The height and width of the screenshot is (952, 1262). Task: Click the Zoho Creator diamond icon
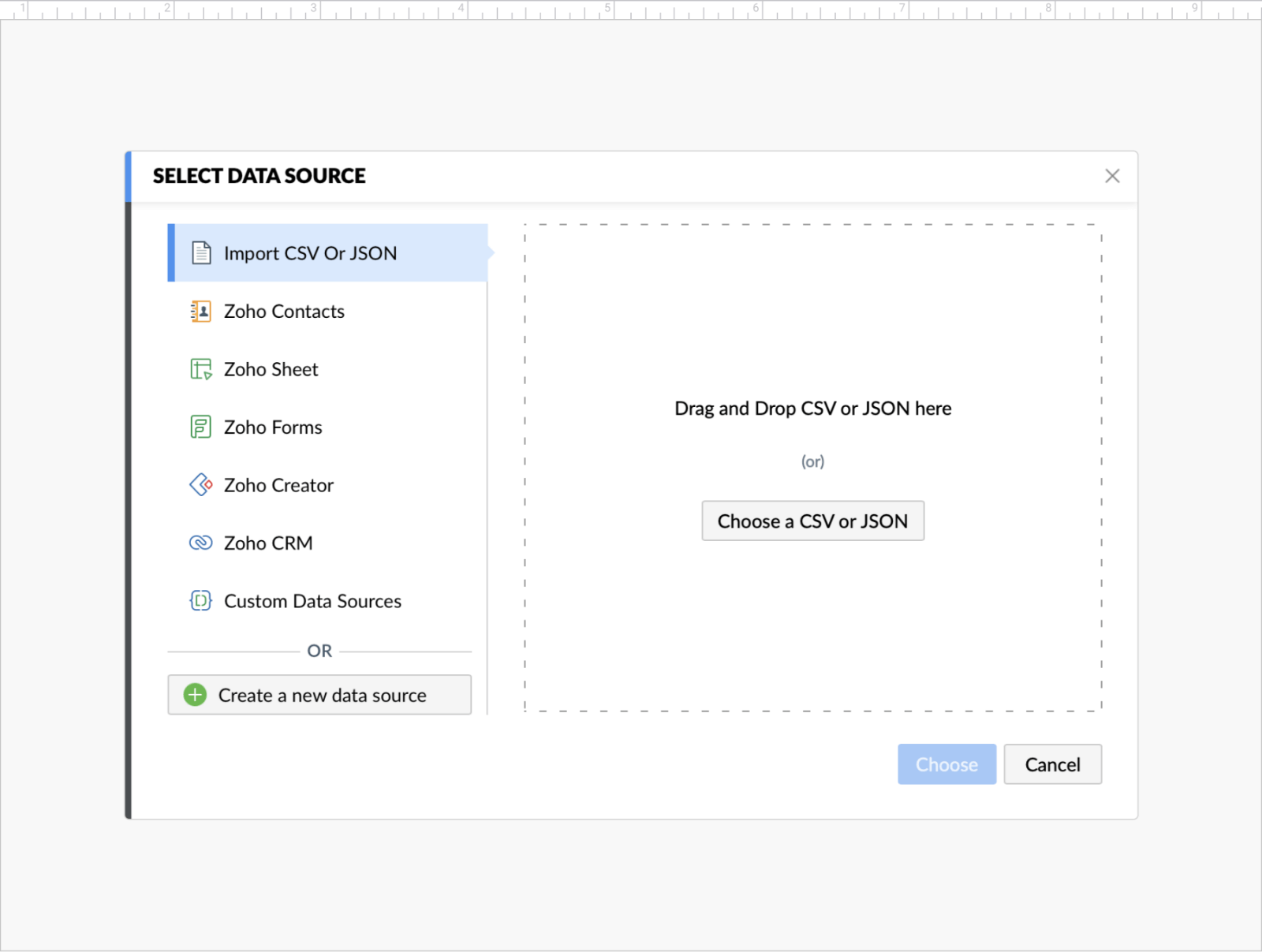[x=201, y=485]
